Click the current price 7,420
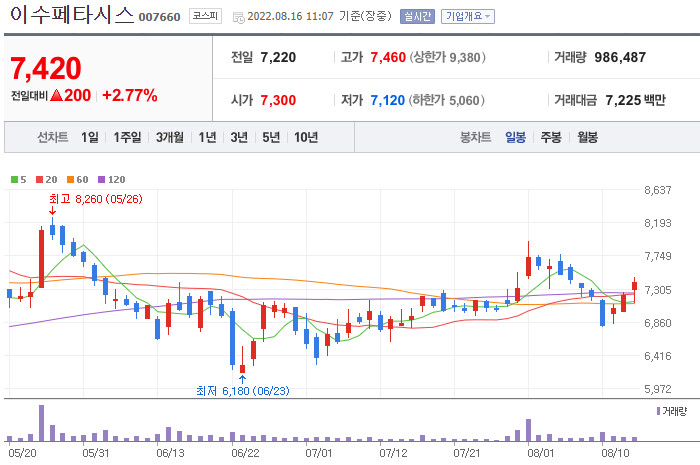Image resolution: width=700 pixels, height=465 pixels. tap(46, 68)
